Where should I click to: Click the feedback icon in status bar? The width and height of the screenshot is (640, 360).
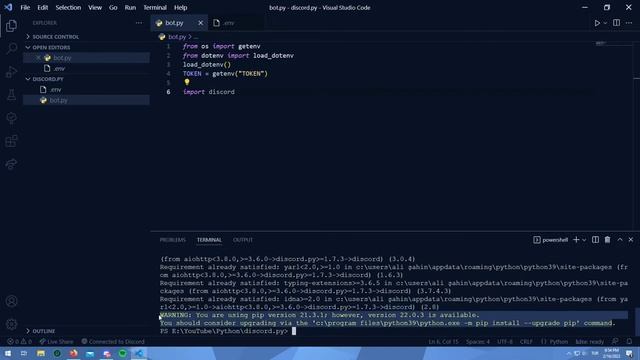click(615, 341)
